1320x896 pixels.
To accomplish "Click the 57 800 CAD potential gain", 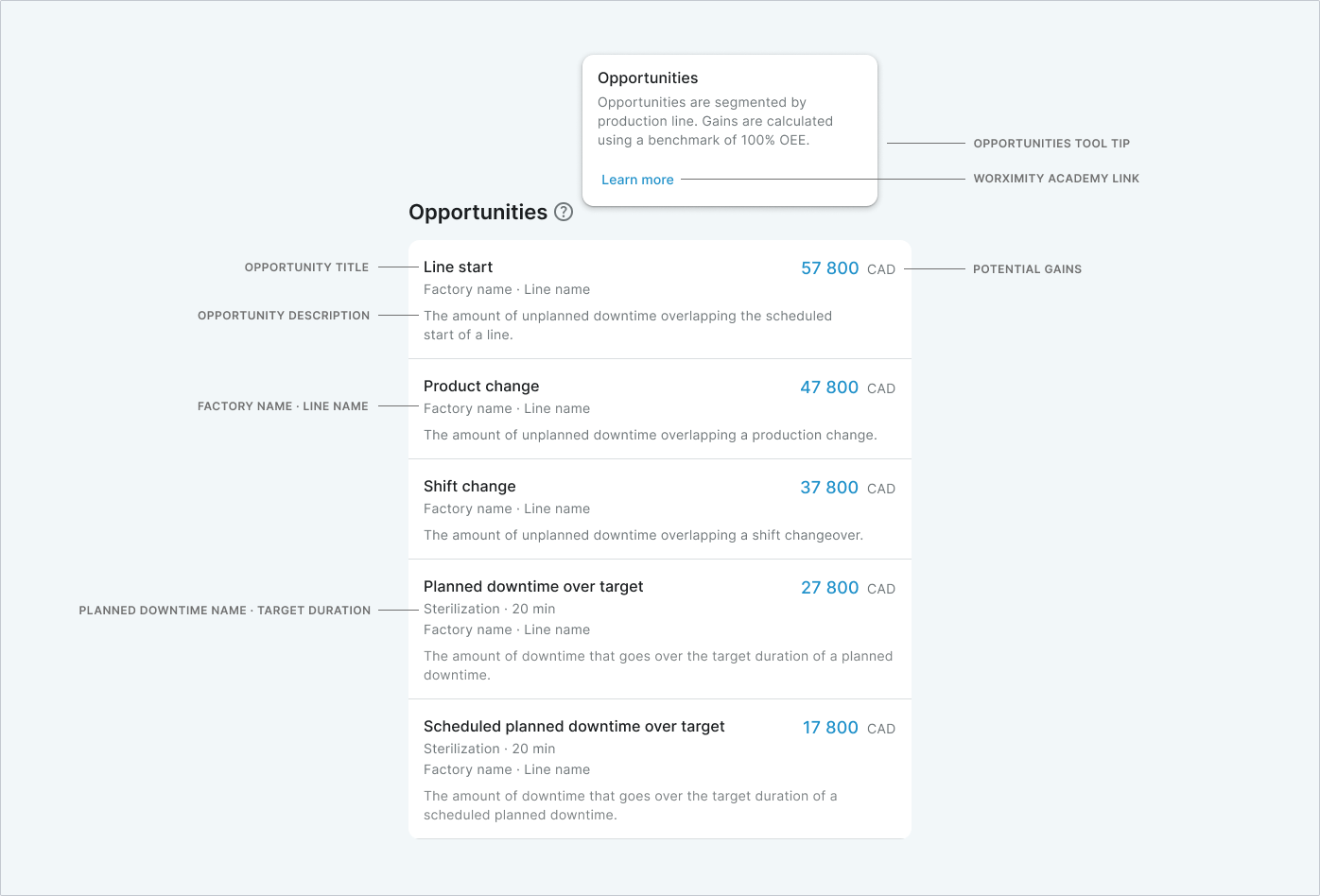I will [847, 268].
